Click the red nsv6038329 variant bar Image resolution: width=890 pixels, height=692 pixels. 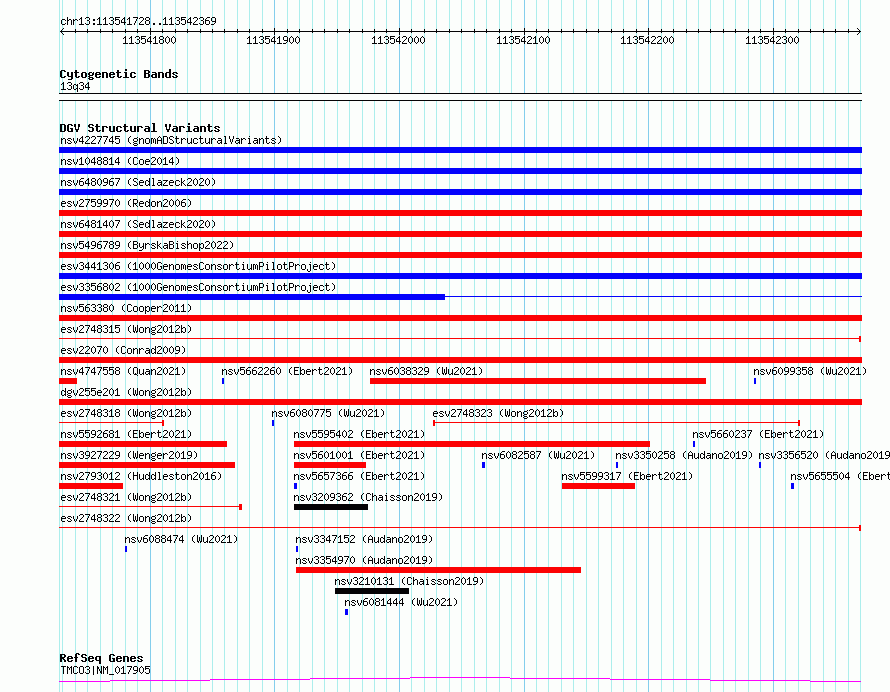pyautogui.click(x=538, y=381)
